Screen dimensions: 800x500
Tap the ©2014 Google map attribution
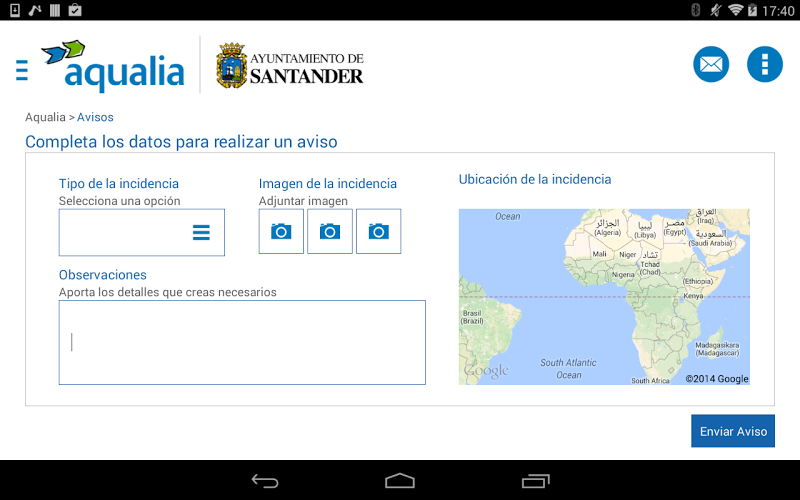(x=717, y=379)
